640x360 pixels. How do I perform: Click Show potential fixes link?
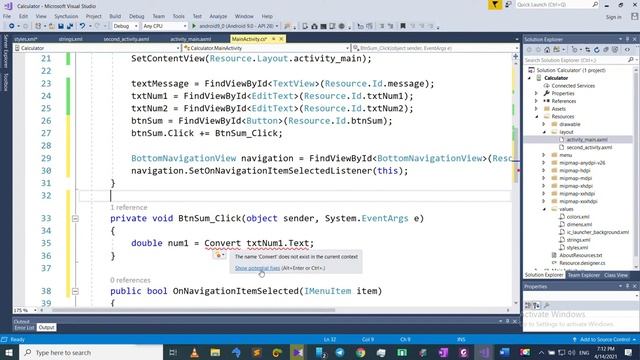click(x=258, y=268)
